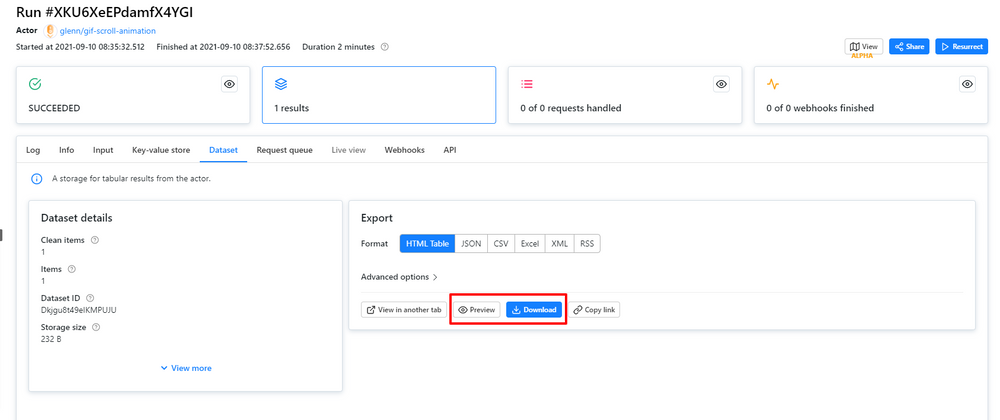1000x420 pixels.
Task: Select the JSON export format
Action: coord(471,244)
